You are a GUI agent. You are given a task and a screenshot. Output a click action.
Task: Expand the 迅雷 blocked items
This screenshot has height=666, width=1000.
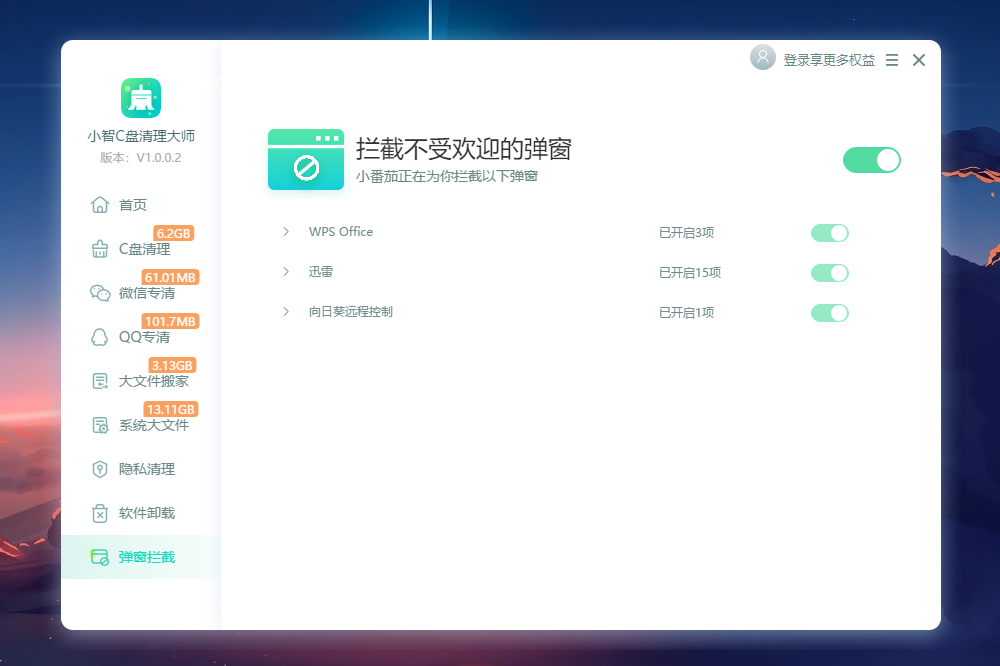click(285, 271)
